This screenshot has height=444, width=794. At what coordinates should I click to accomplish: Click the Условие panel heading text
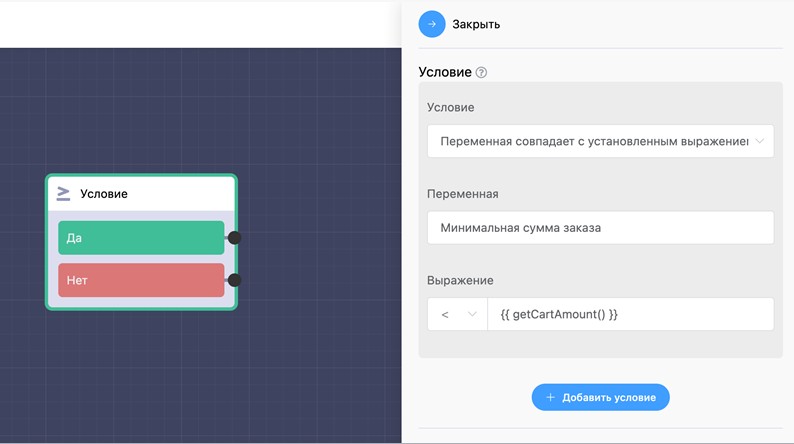point(444,73)
